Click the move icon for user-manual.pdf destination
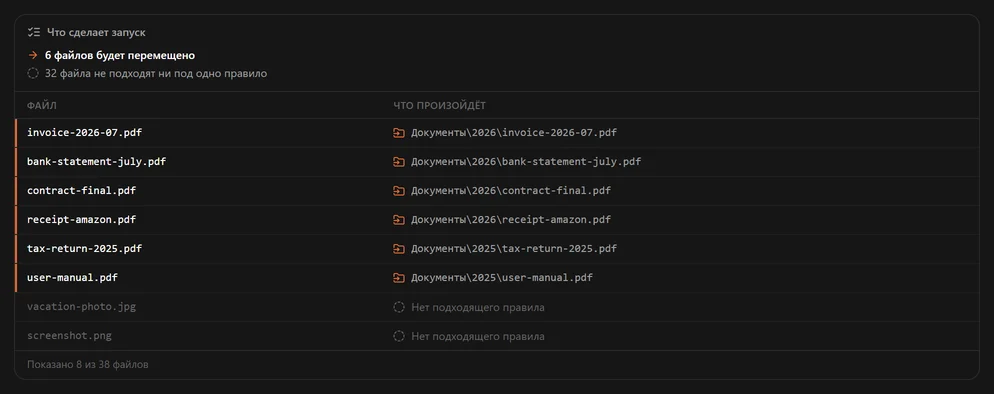This screenshot has height=394, width=994. pos(399,278)
